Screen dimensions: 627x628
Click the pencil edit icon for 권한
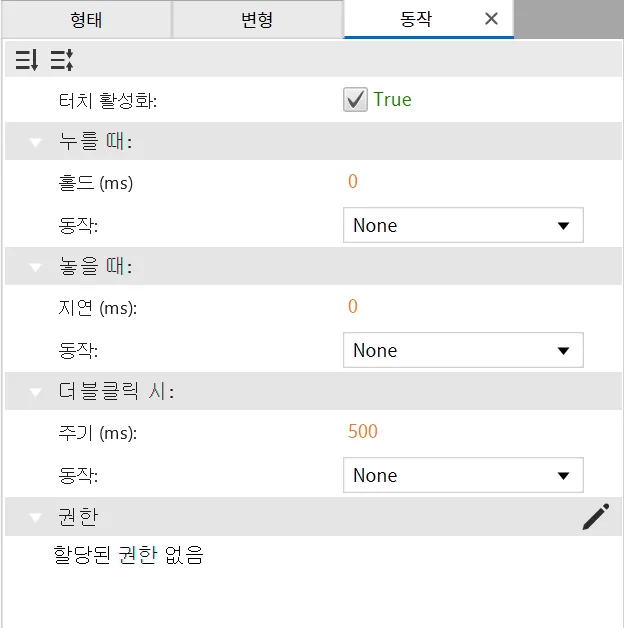click(595, 517)
